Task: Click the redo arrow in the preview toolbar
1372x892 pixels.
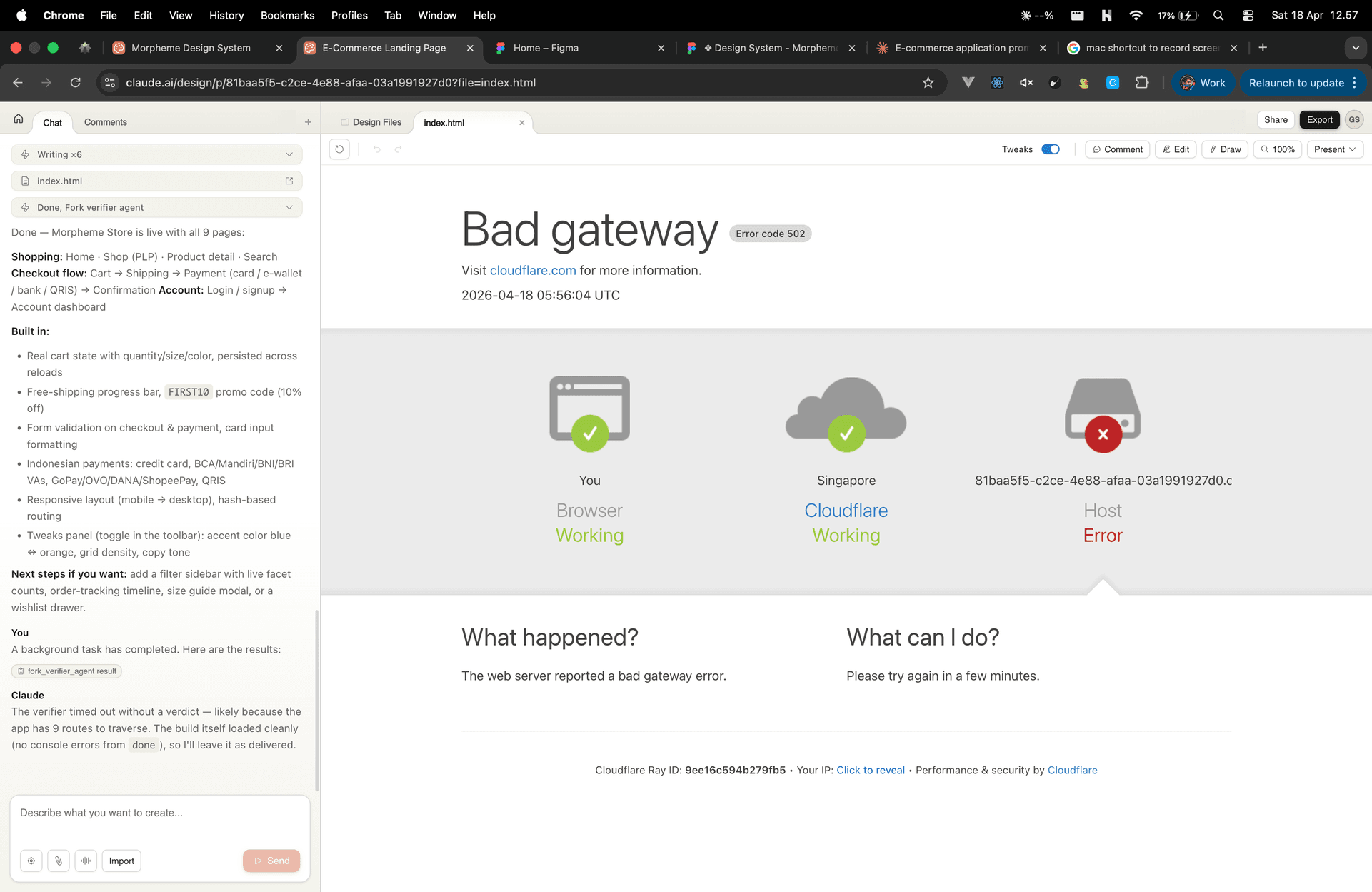Action: (398, 149)
